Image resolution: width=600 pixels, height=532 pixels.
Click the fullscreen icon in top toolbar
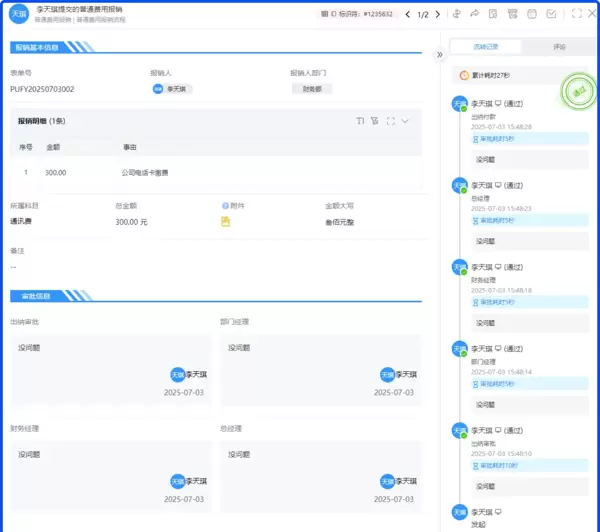point(576,14)
